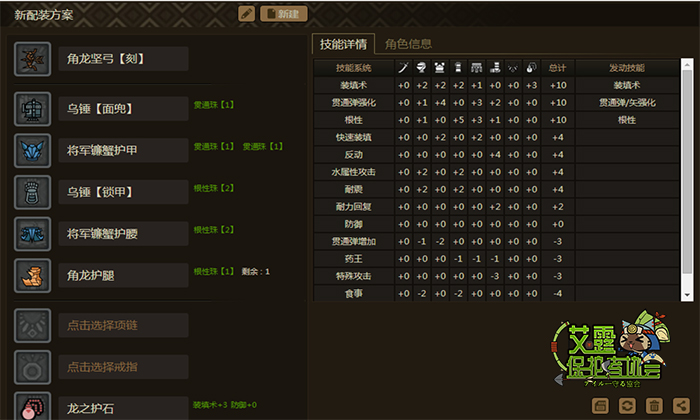Viewport: 700px width, 420px height.
Task: Click first 贯通珠【1】 beside 将军镰蟹护甲
Action: (214, 146)
